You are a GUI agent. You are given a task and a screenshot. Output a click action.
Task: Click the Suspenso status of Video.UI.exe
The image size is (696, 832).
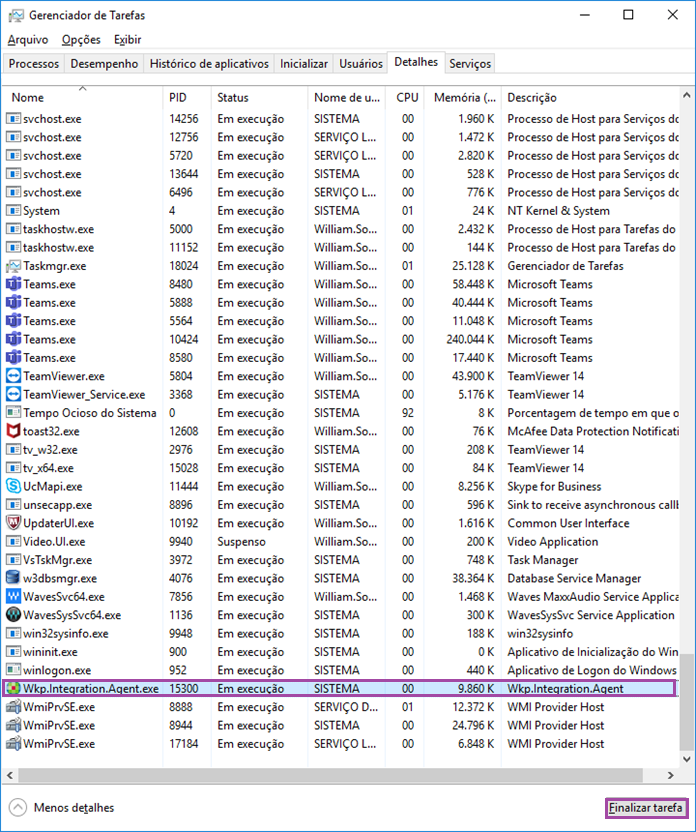tap(241, 542)
